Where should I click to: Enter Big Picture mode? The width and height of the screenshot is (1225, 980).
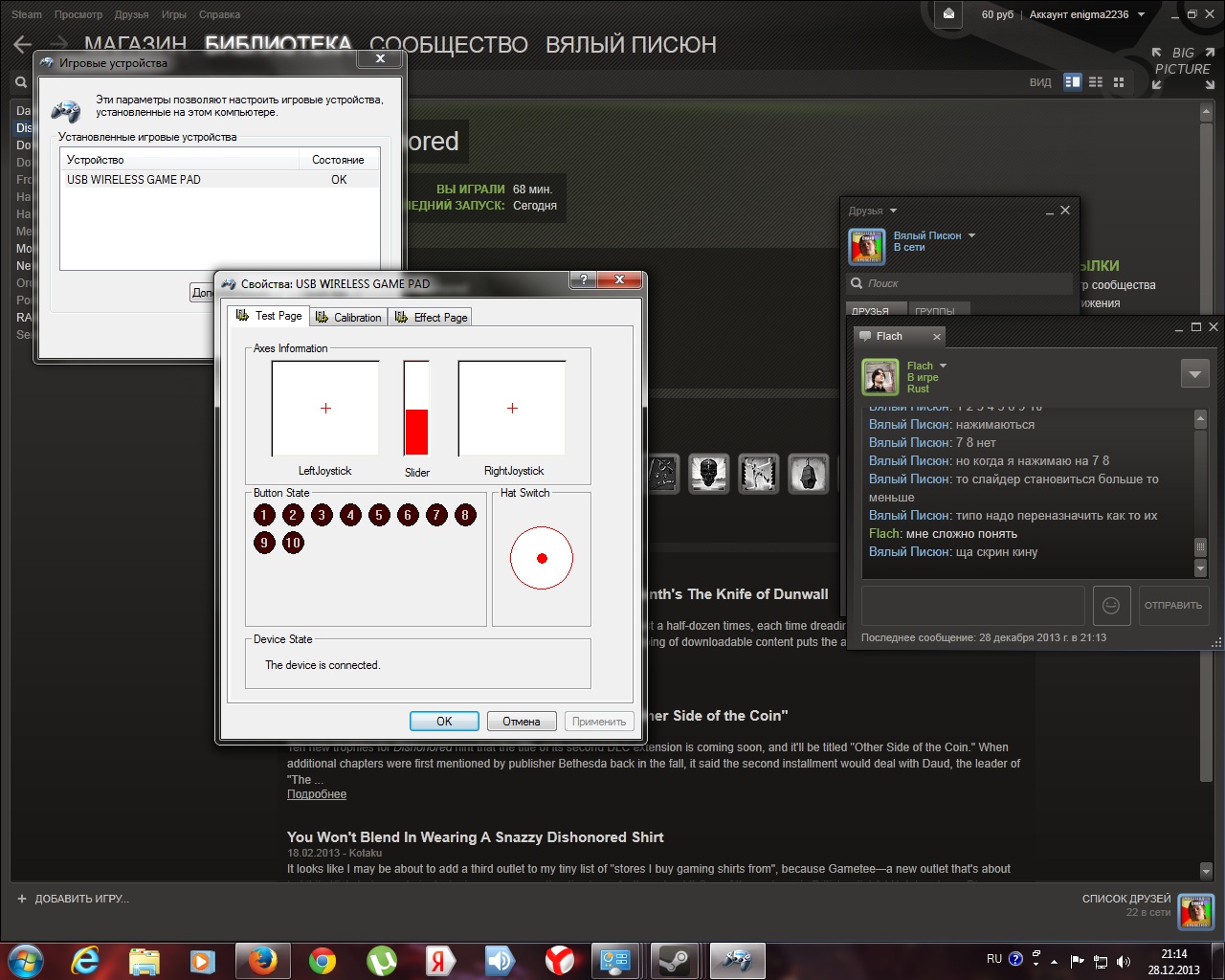[1183, 68]
